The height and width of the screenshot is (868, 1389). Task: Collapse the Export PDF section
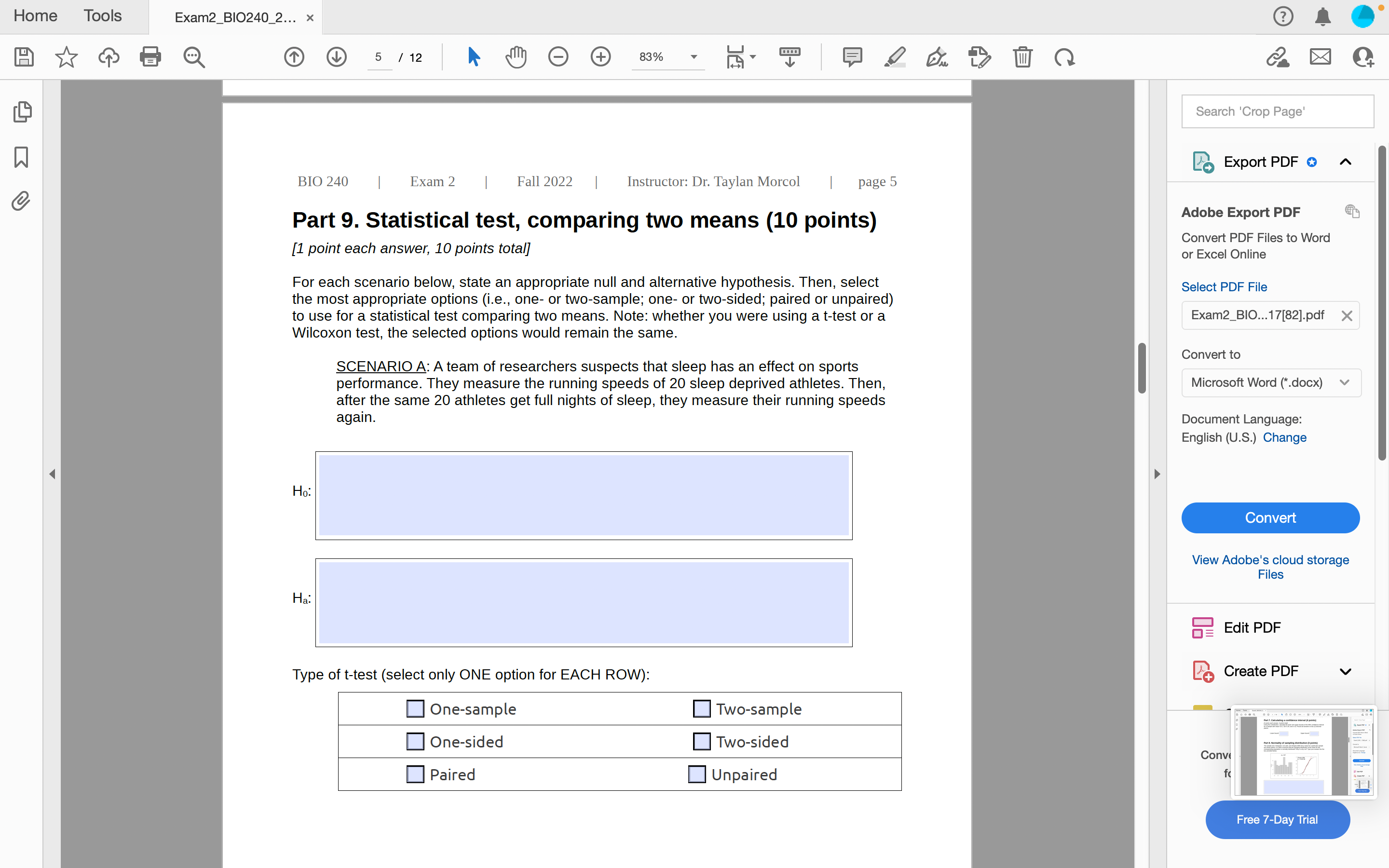1346,162
